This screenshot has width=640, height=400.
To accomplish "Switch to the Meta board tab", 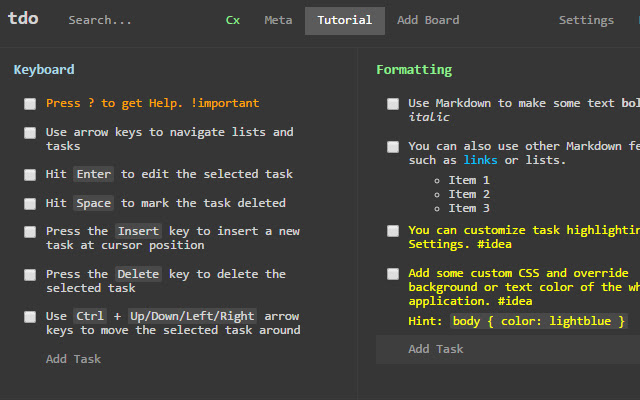I will click(x=278, y=20).
